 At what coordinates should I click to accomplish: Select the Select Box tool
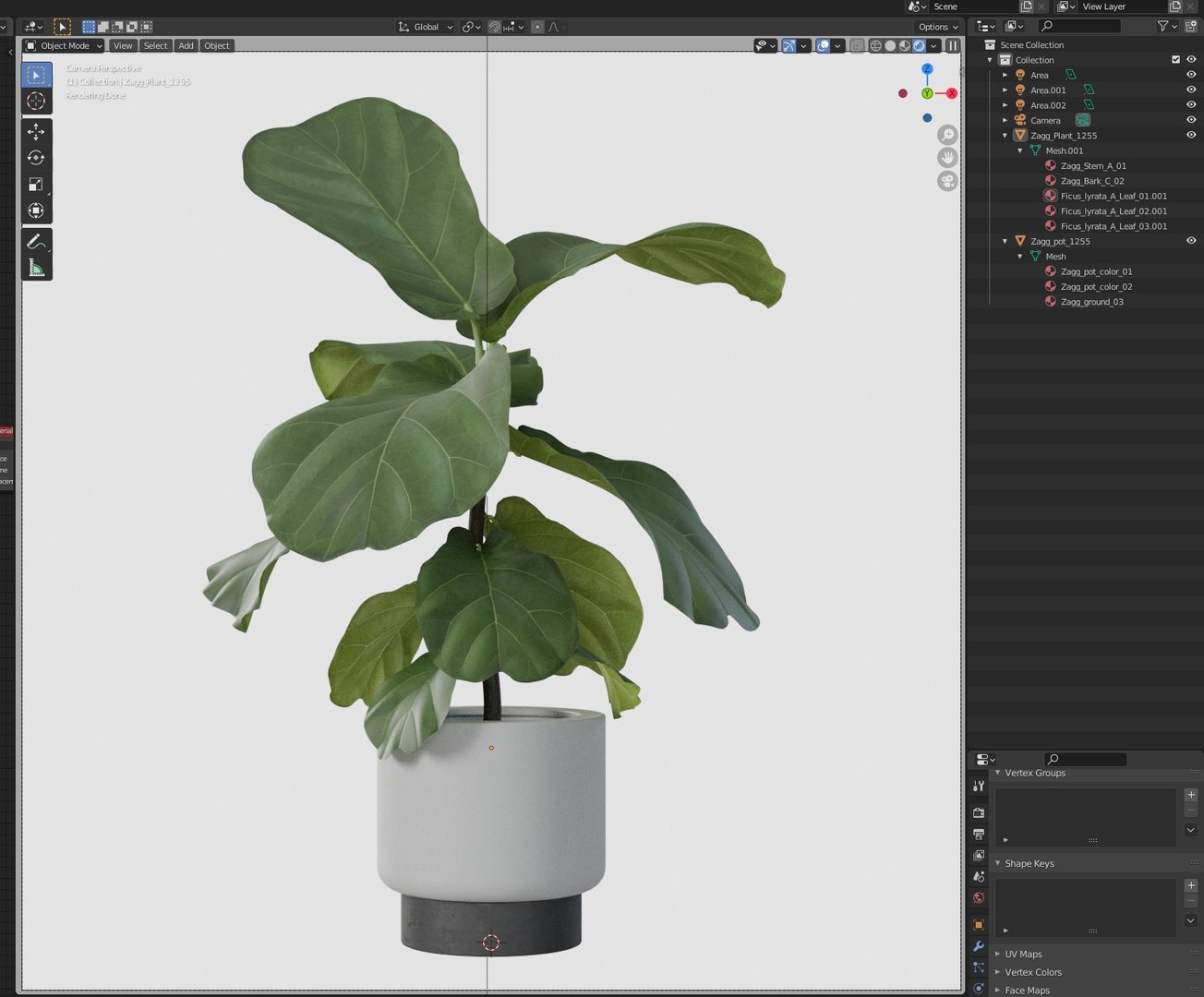[36, 75]
